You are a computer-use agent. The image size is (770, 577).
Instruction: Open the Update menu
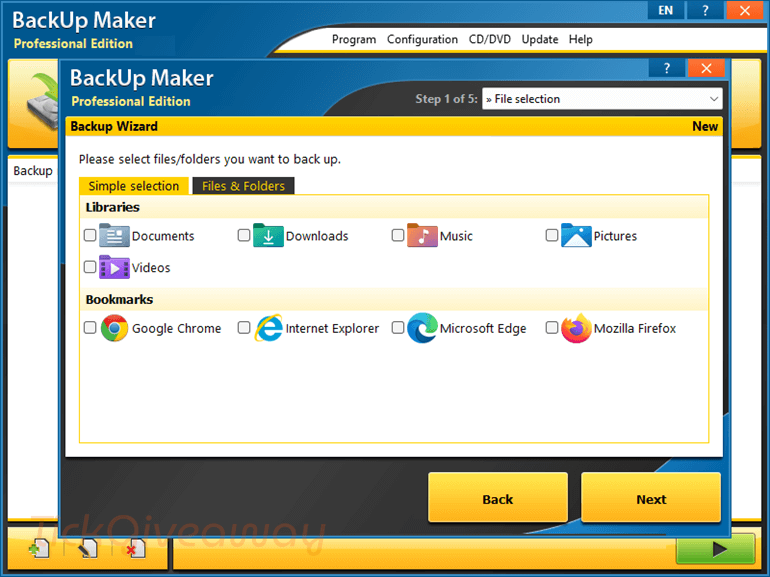point(540,39)
